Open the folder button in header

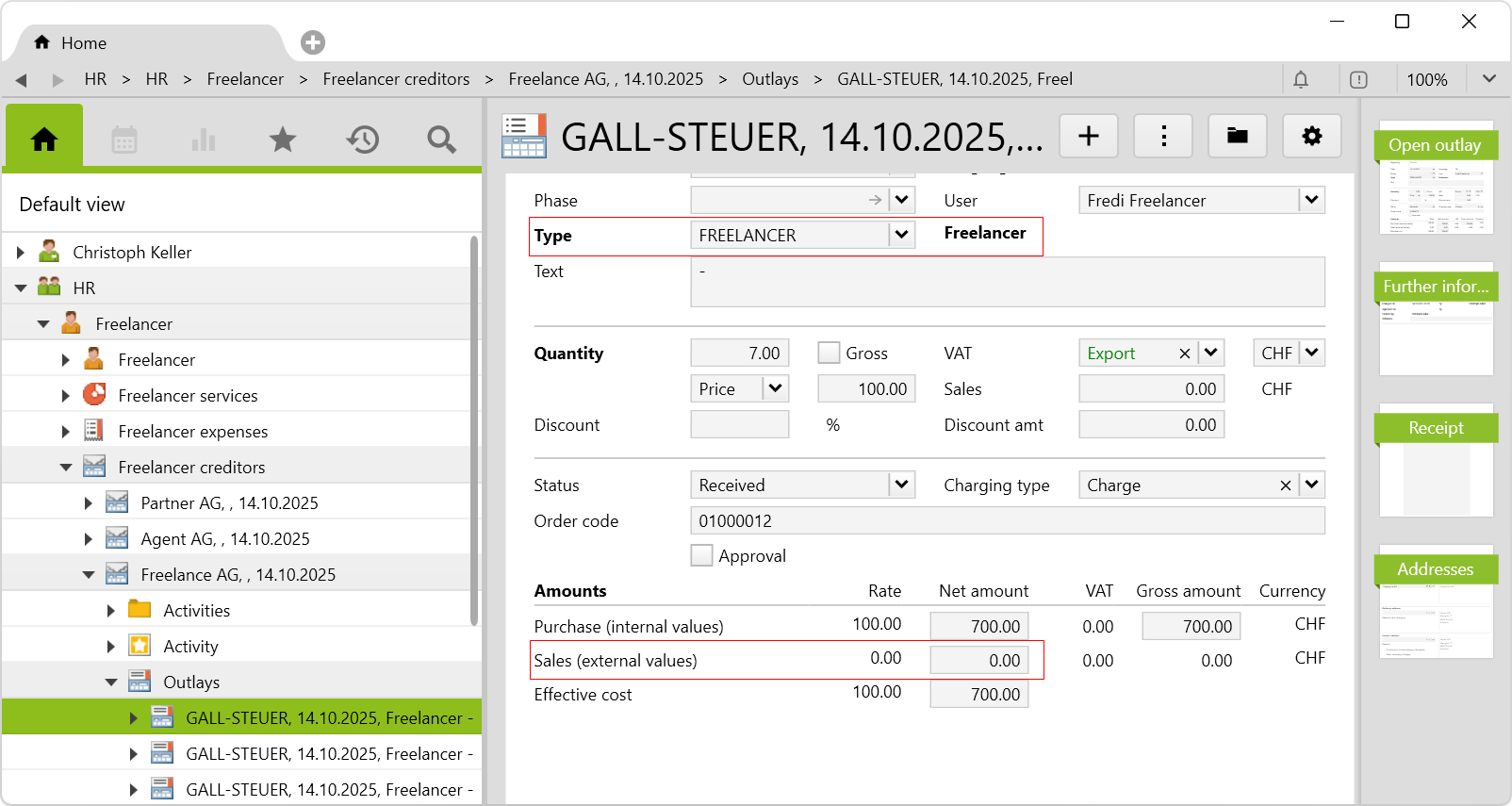[1237, 137]
